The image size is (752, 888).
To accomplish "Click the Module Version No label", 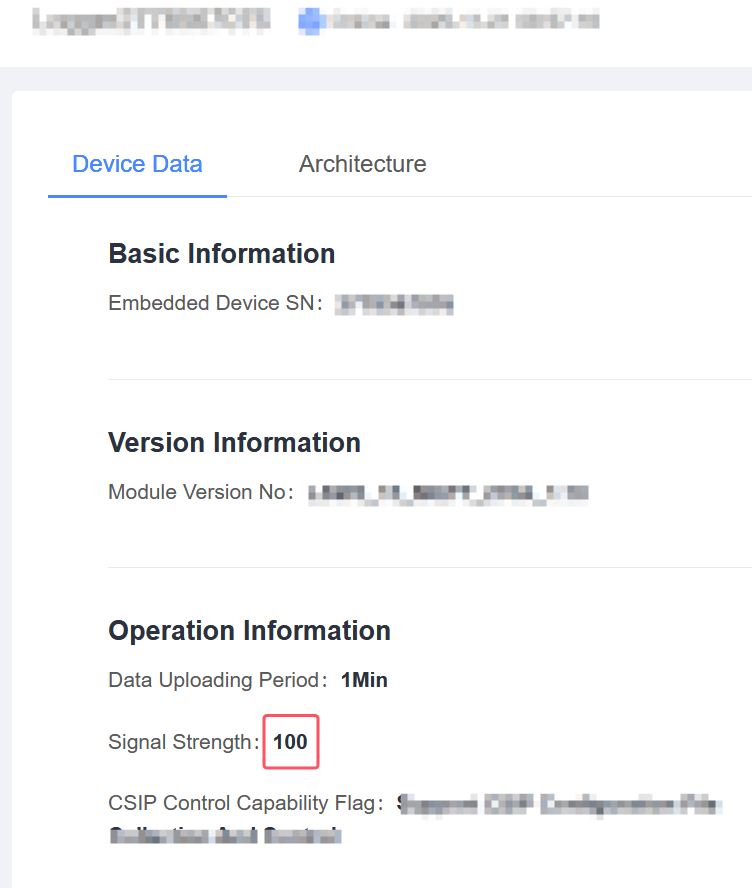I will (196, 492).
